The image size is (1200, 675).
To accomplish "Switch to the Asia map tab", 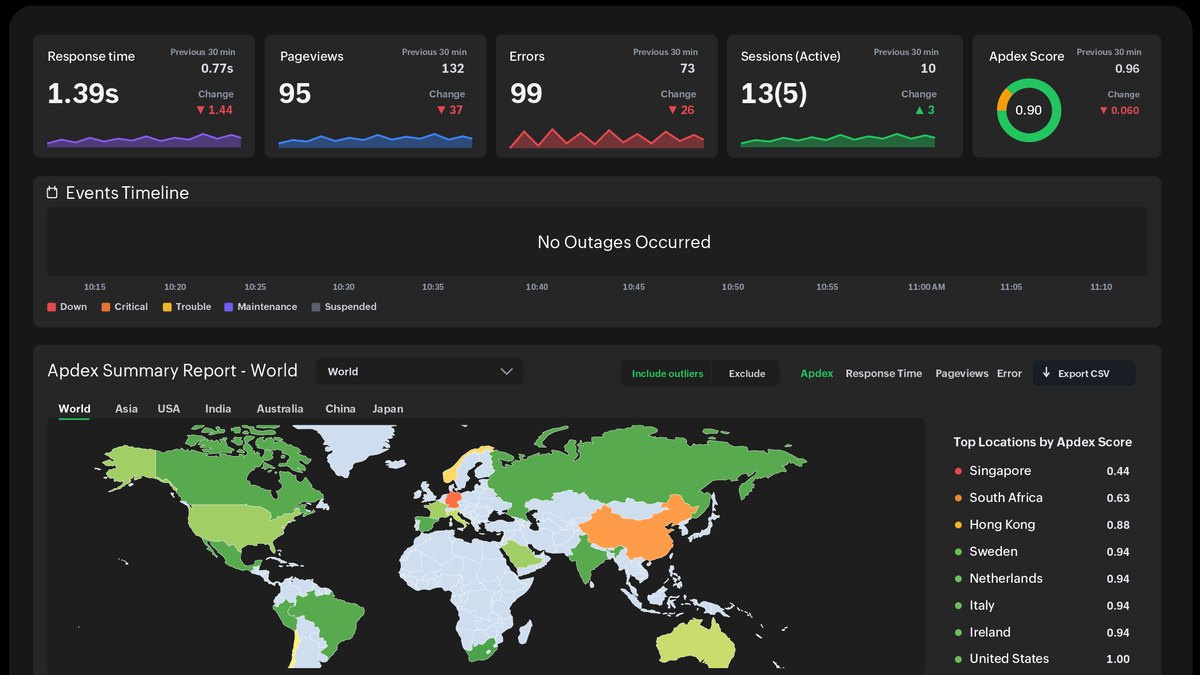I will [x=126, y=409].
